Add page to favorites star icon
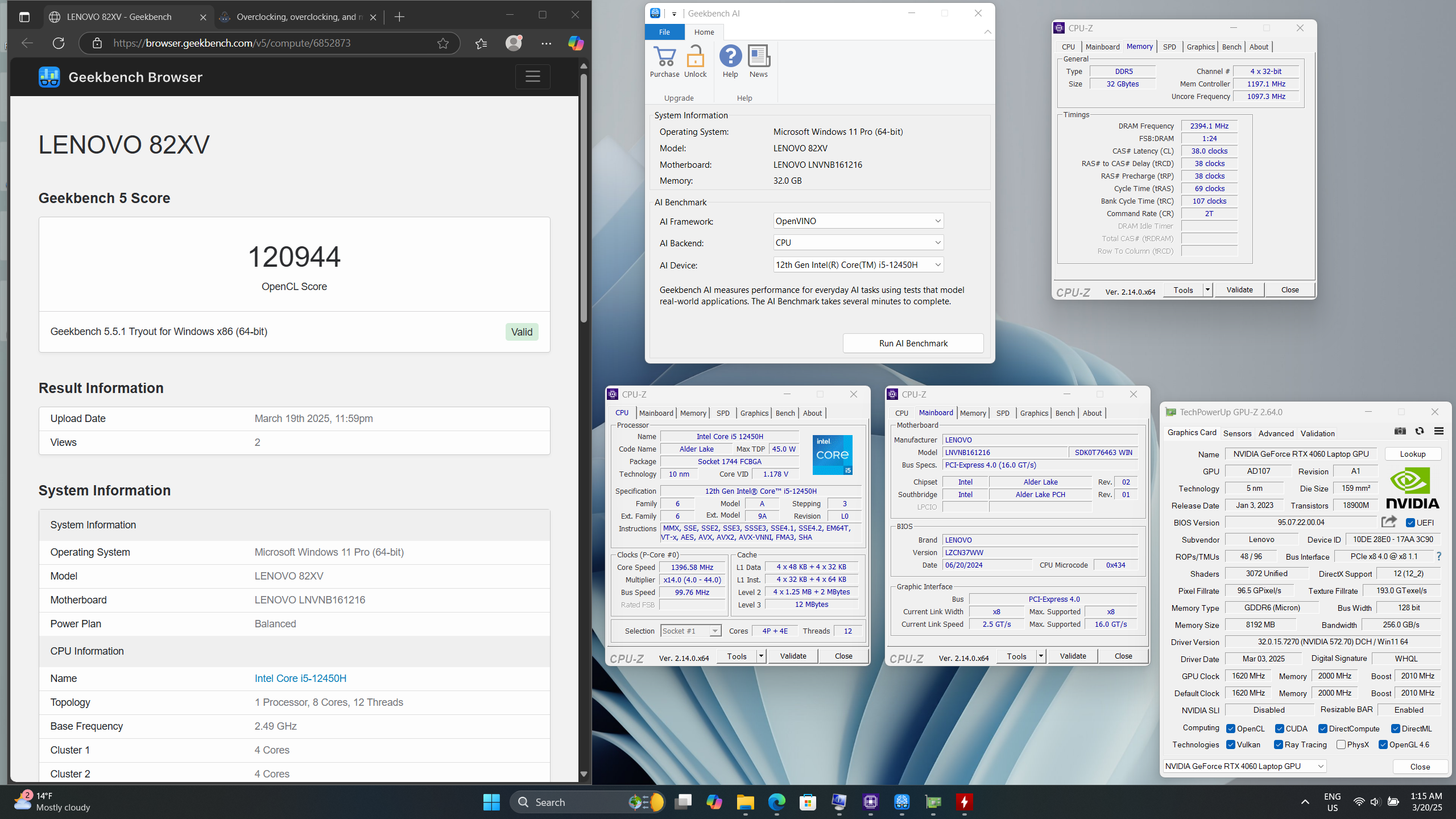Screen dimensions: 1456x819 point(443,43)
